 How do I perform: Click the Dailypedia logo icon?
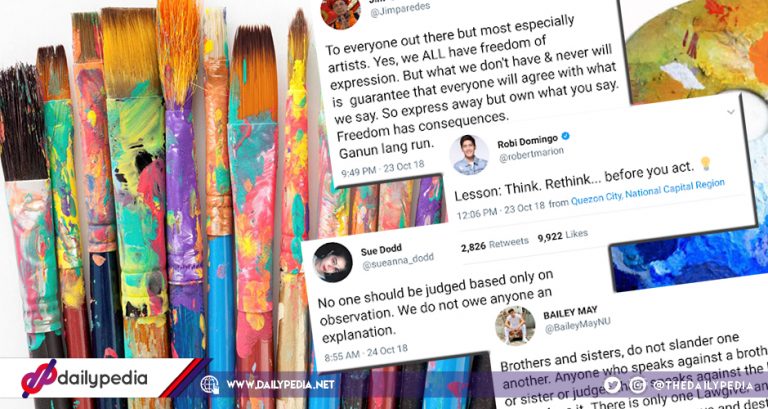tap(39, 378)
